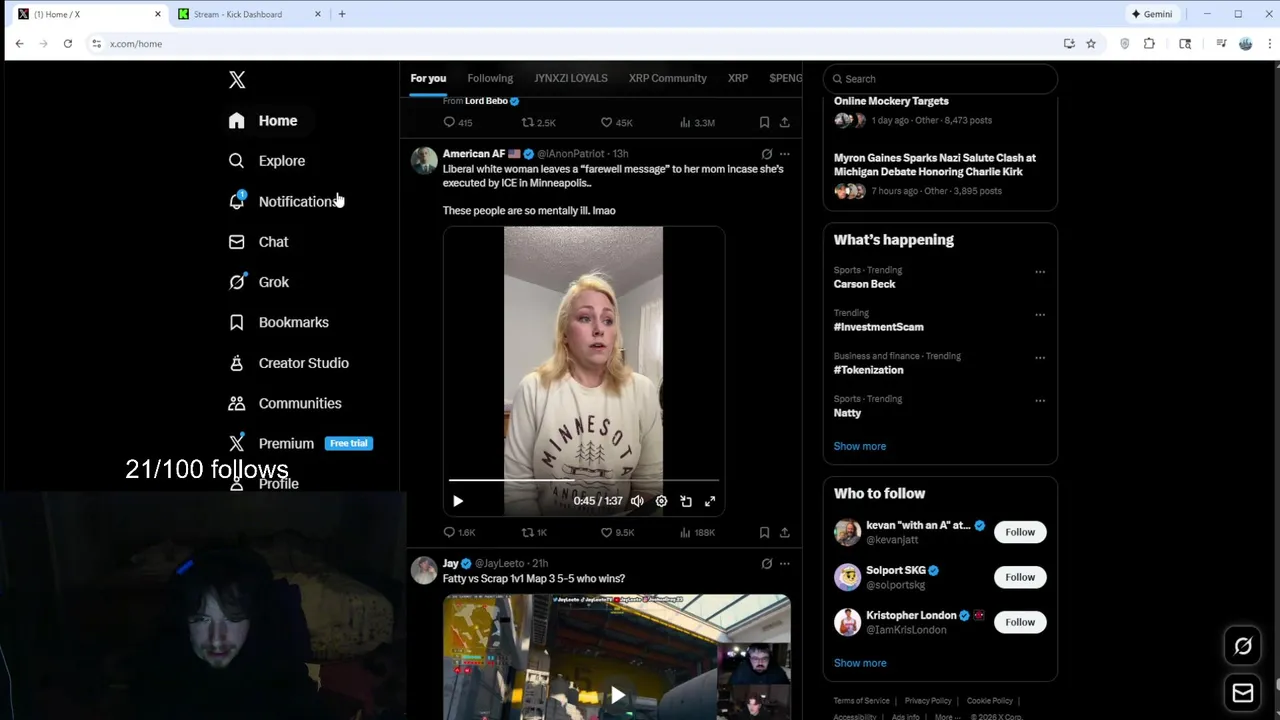Follow Solport SKG
This screenshot has height=720, width=1280.
[1020, 577]
